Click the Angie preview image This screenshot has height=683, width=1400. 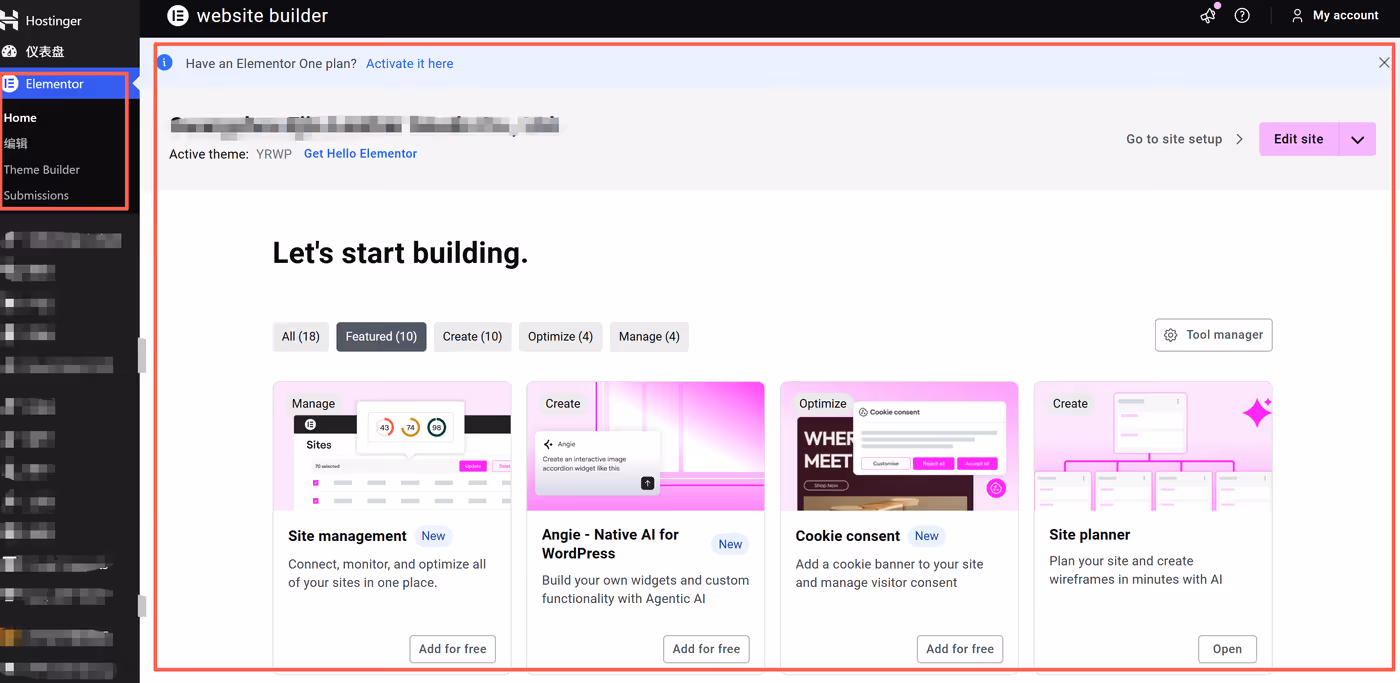(646, 446)
